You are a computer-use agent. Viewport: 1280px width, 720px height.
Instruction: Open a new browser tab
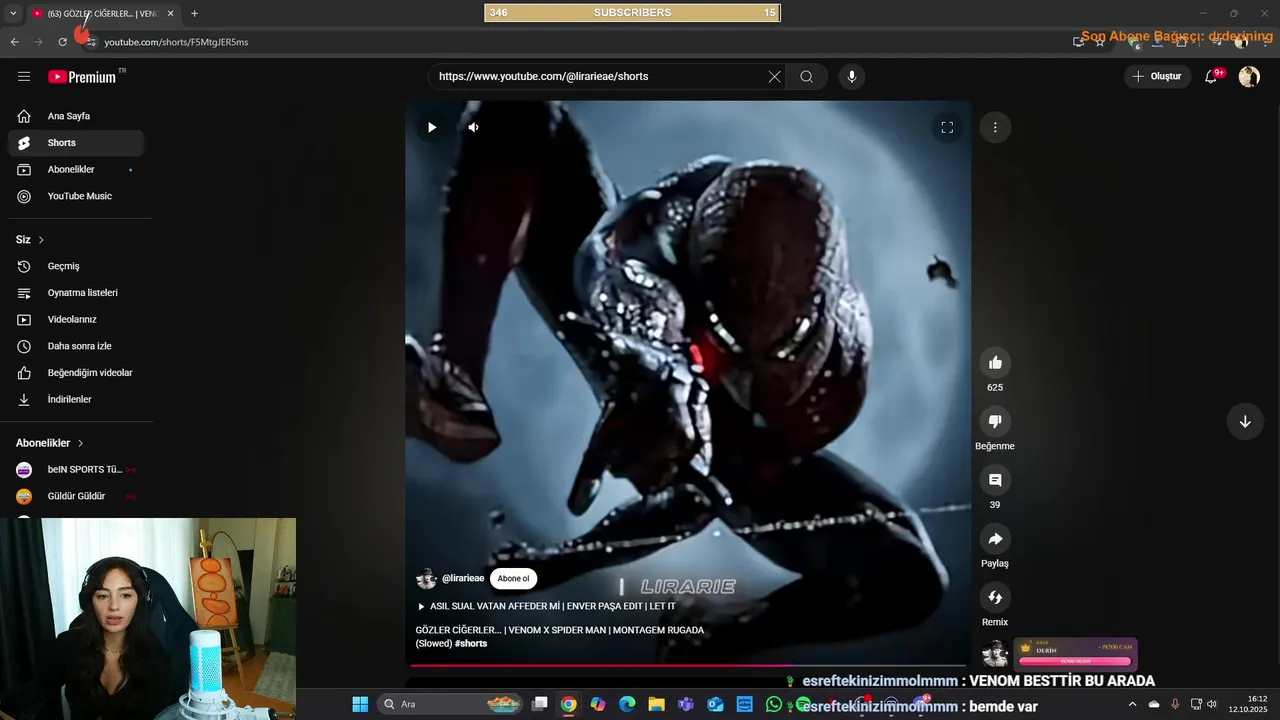(194, 14)
